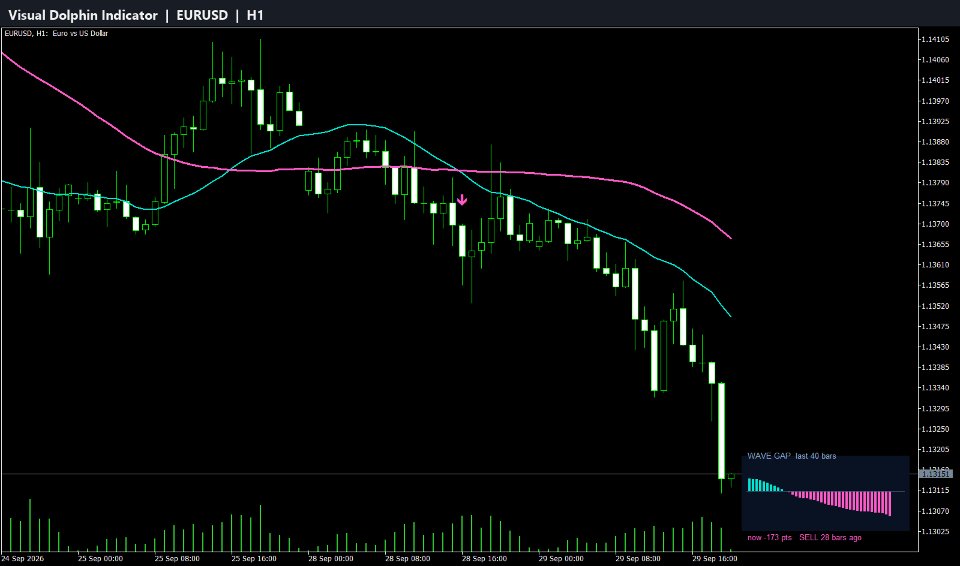Click price level 1.13070 on the price axis

[934, 511]
